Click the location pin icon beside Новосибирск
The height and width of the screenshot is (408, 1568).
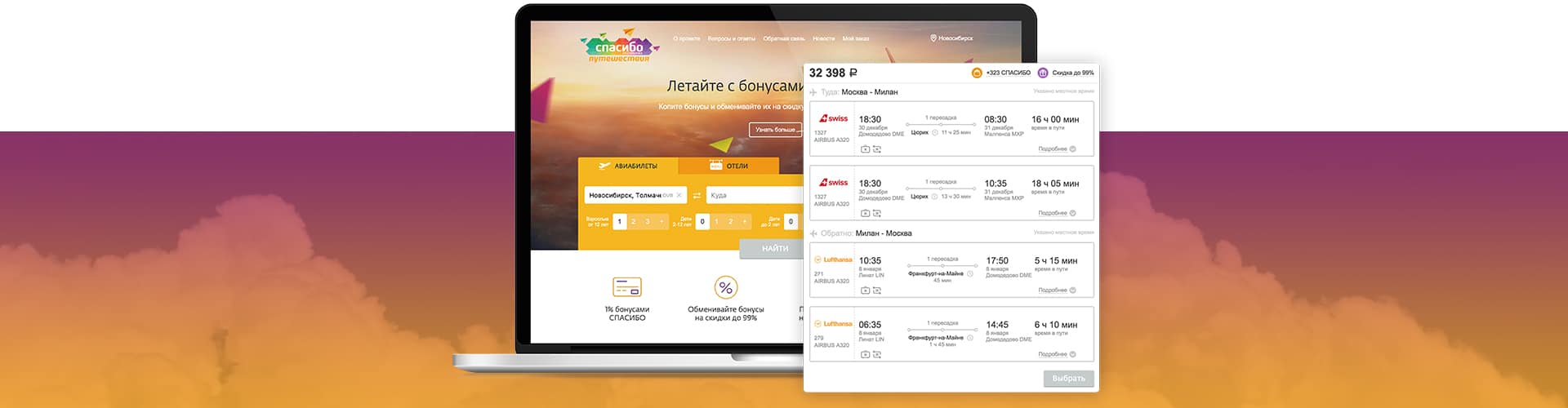point(933,38)
